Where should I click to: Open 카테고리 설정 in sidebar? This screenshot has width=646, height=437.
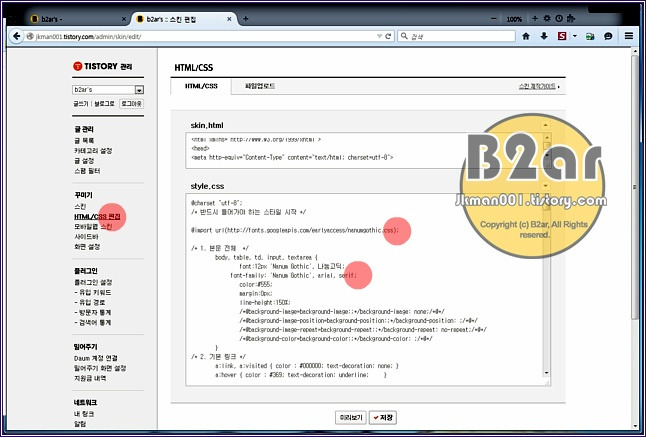click(93, 151)
